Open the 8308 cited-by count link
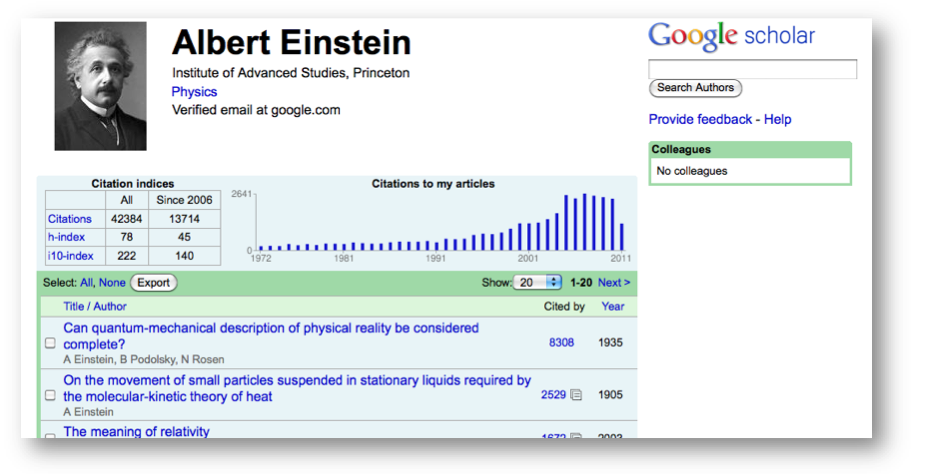Screen dimensions: 927x474 click(x=561, y=343)
